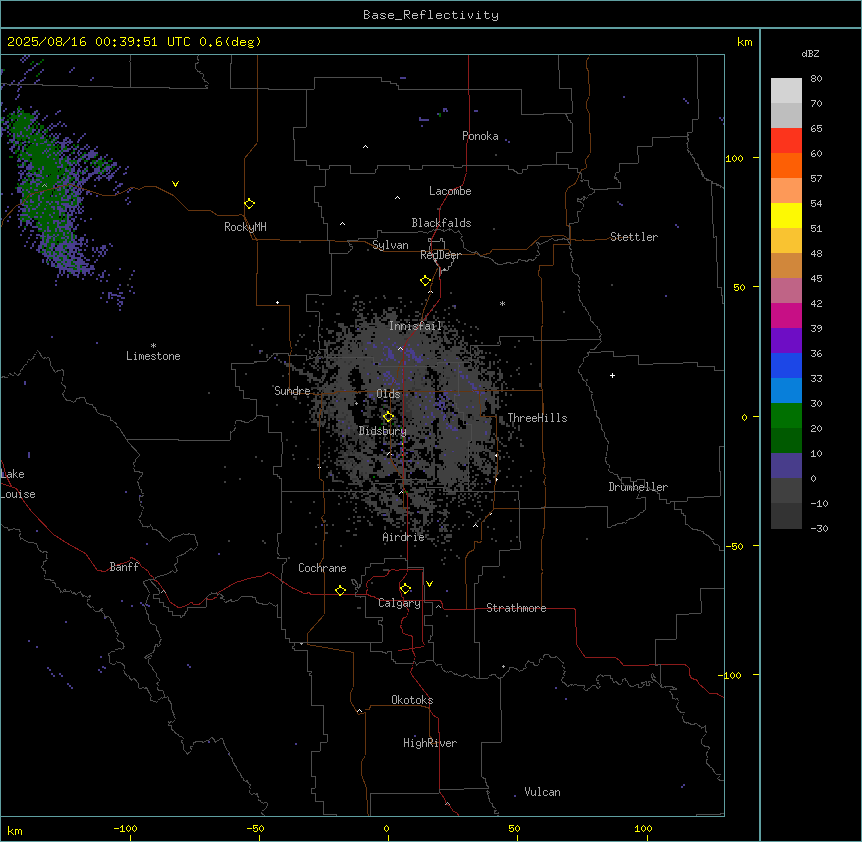Select the Vulcan label
This screenshot has height=842, width=862.
tap(543, 792)
